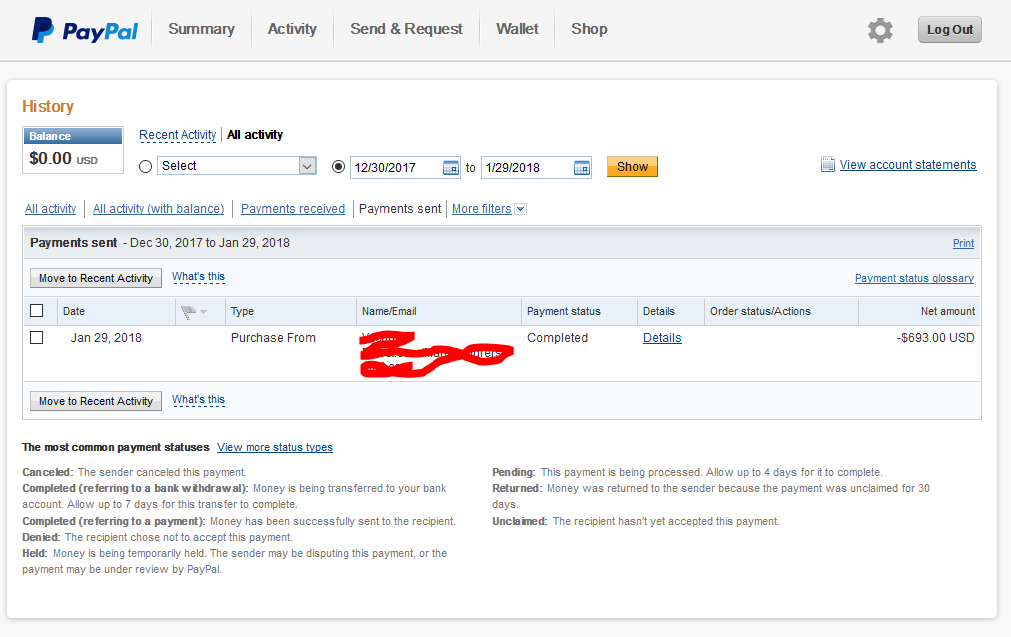The height and width of the screenshot is (637, 1011).
Task: Open the start date calendar picker
Action: coord(451,168)
